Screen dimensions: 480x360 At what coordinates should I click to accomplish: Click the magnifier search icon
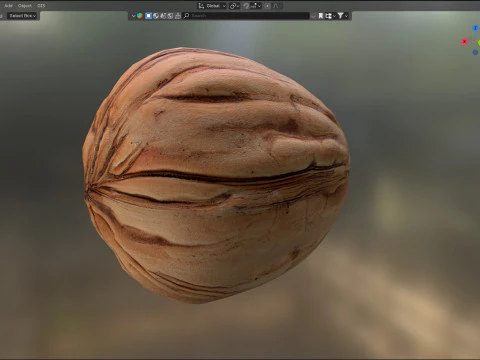187,16
